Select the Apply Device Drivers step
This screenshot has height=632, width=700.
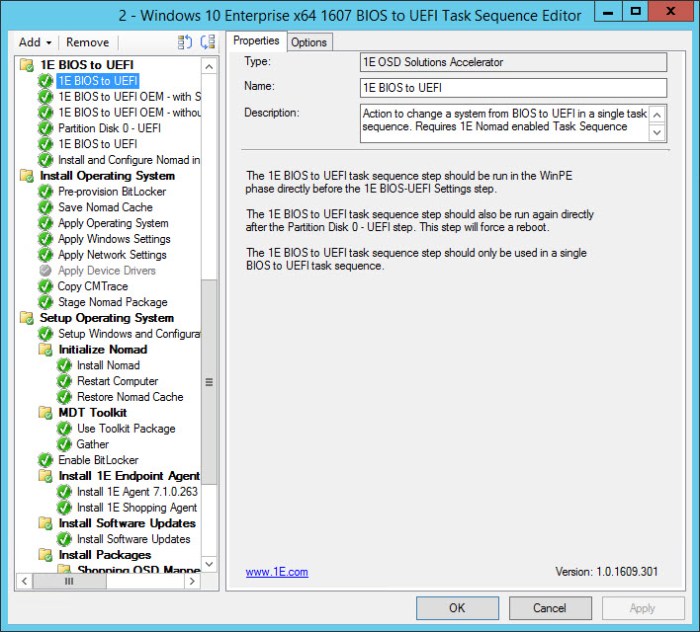click(107, 271)
